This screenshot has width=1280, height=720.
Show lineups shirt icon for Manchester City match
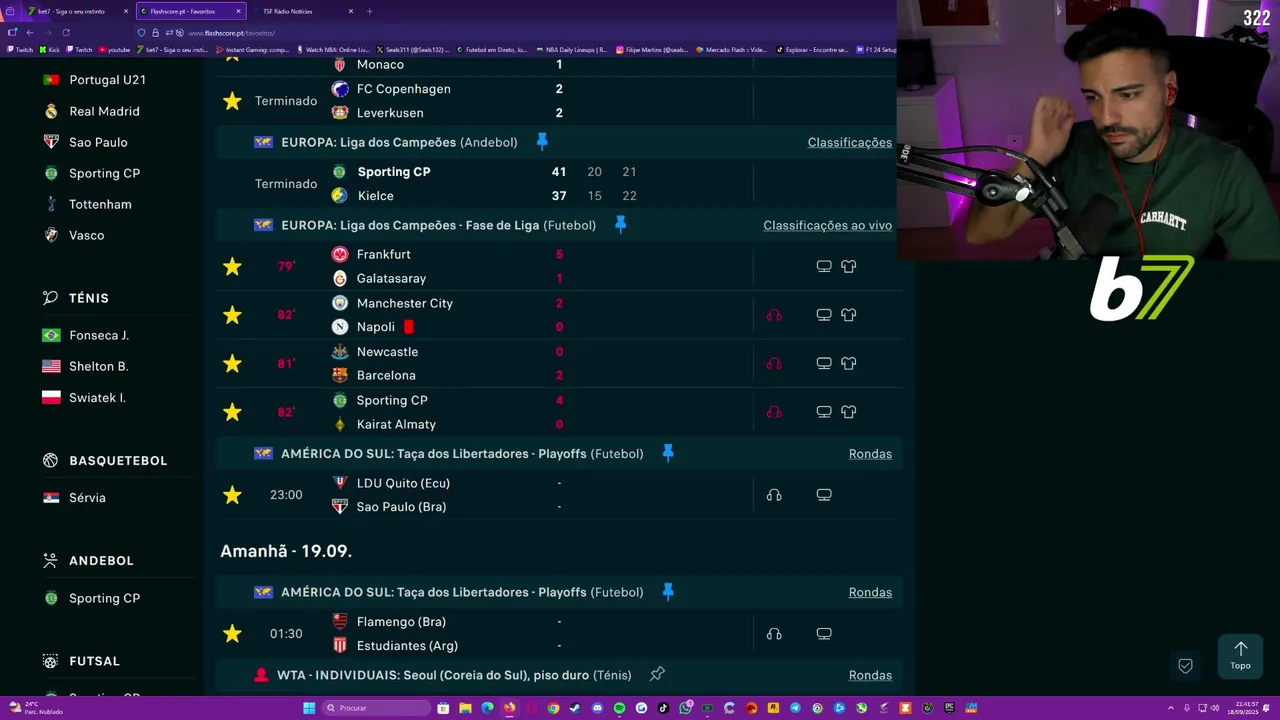click(x=849, y=315)
